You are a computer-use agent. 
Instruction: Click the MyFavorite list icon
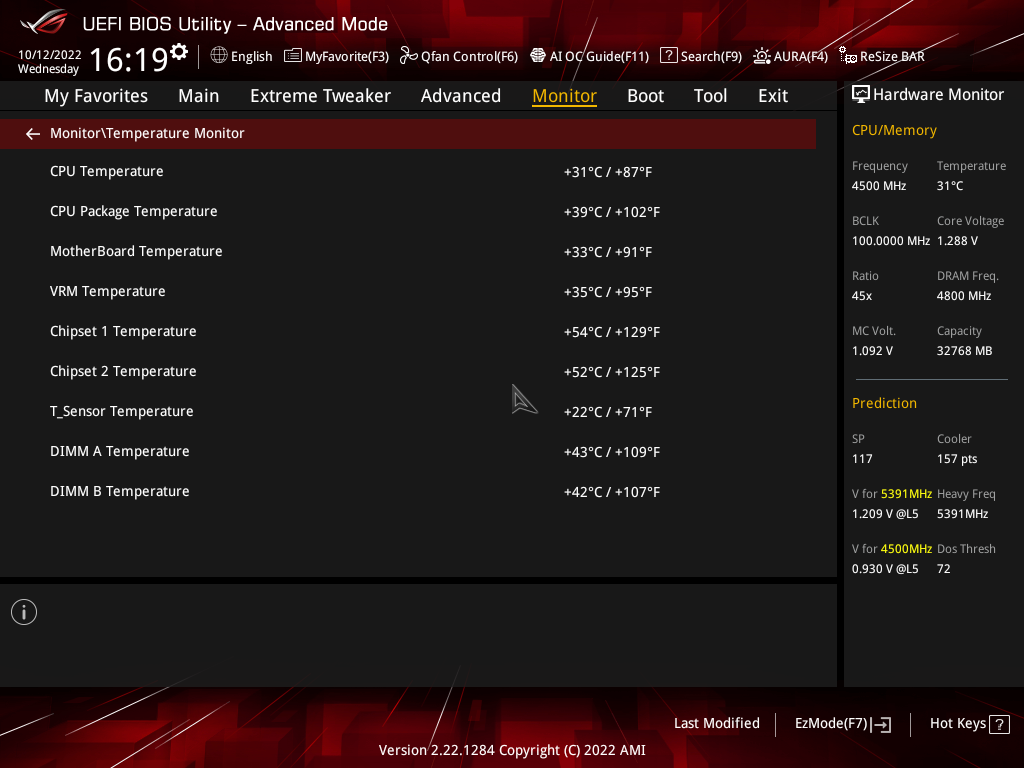tap(293, 56)
